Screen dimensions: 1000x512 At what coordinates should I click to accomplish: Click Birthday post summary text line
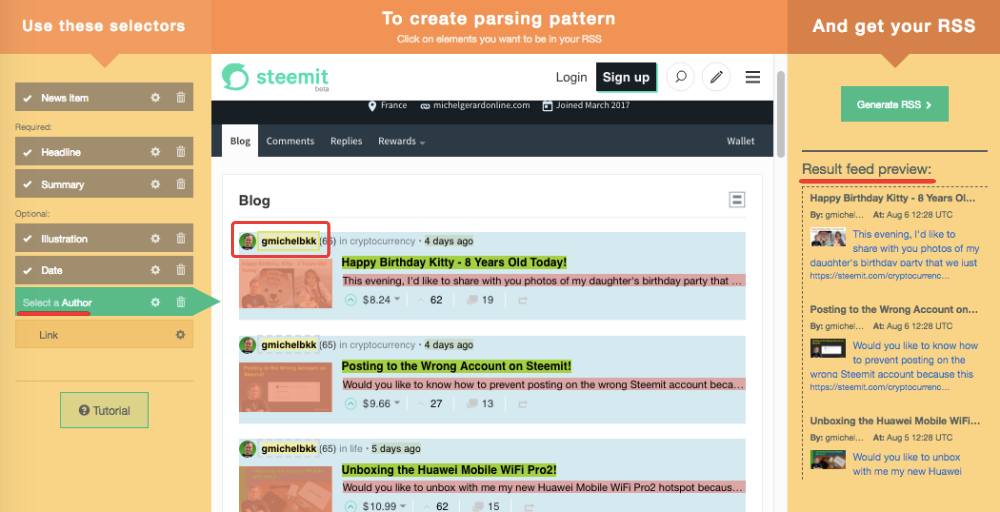pos(543,281)
